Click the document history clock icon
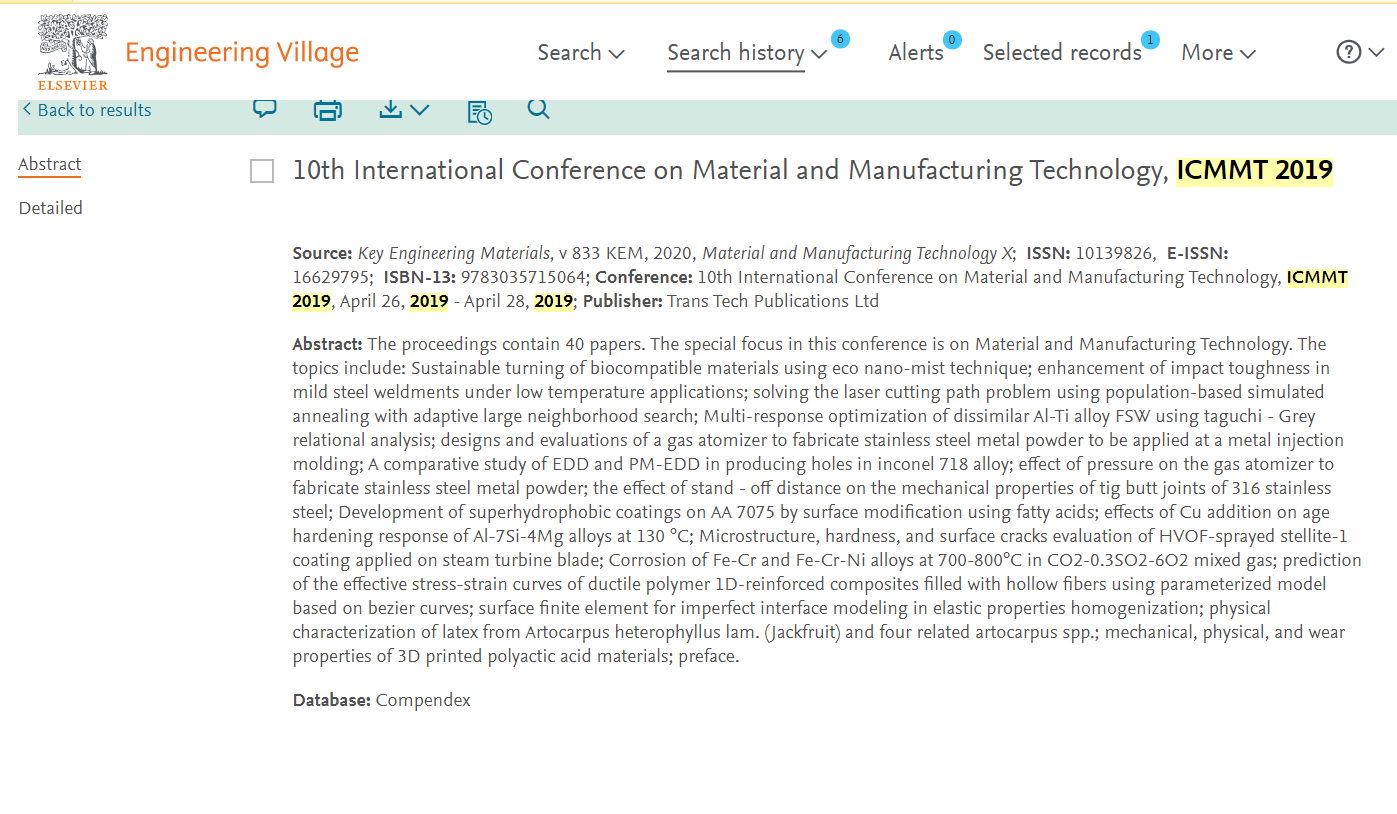Screen dimensions: 1397x814 point(480,111)
